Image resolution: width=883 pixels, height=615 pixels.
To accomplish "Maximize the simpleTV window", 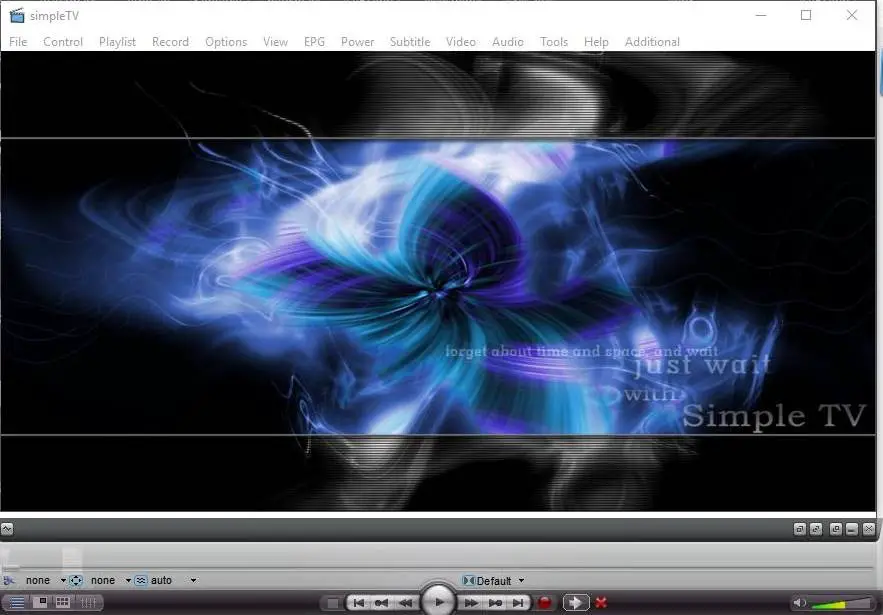I will coord(806,15).
